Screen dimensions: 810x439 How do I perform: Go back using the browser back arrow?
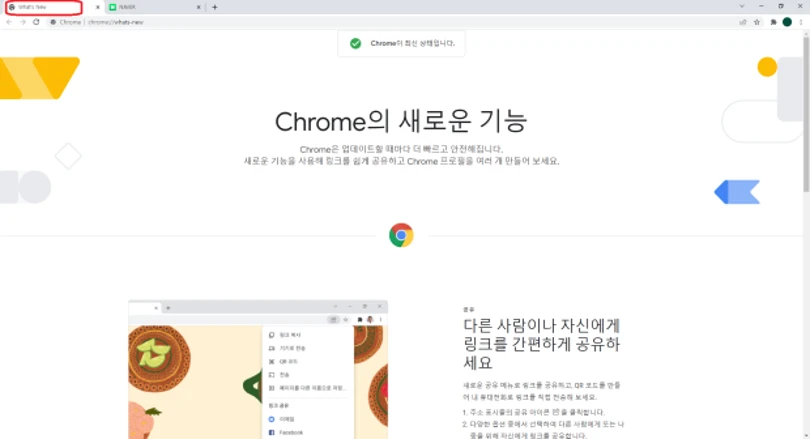(x=9, y=22)
